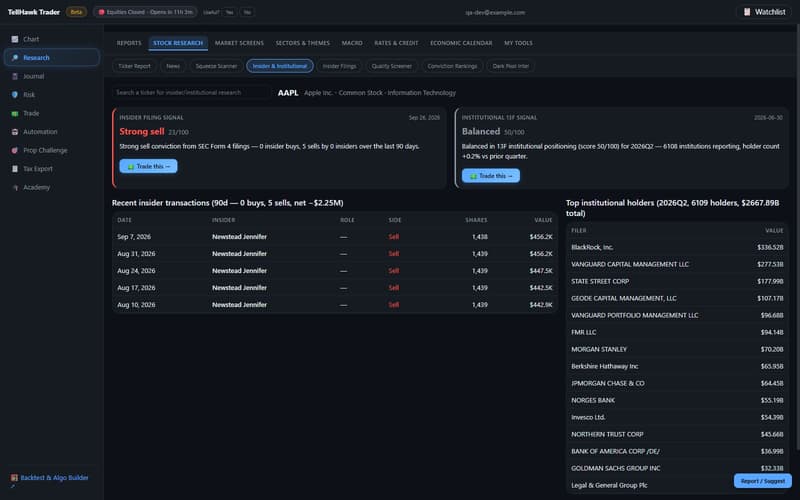Viewport: 800px width, 500px height.
Task: Open Economic Calendar tab
Action: [x=461, y=43]
